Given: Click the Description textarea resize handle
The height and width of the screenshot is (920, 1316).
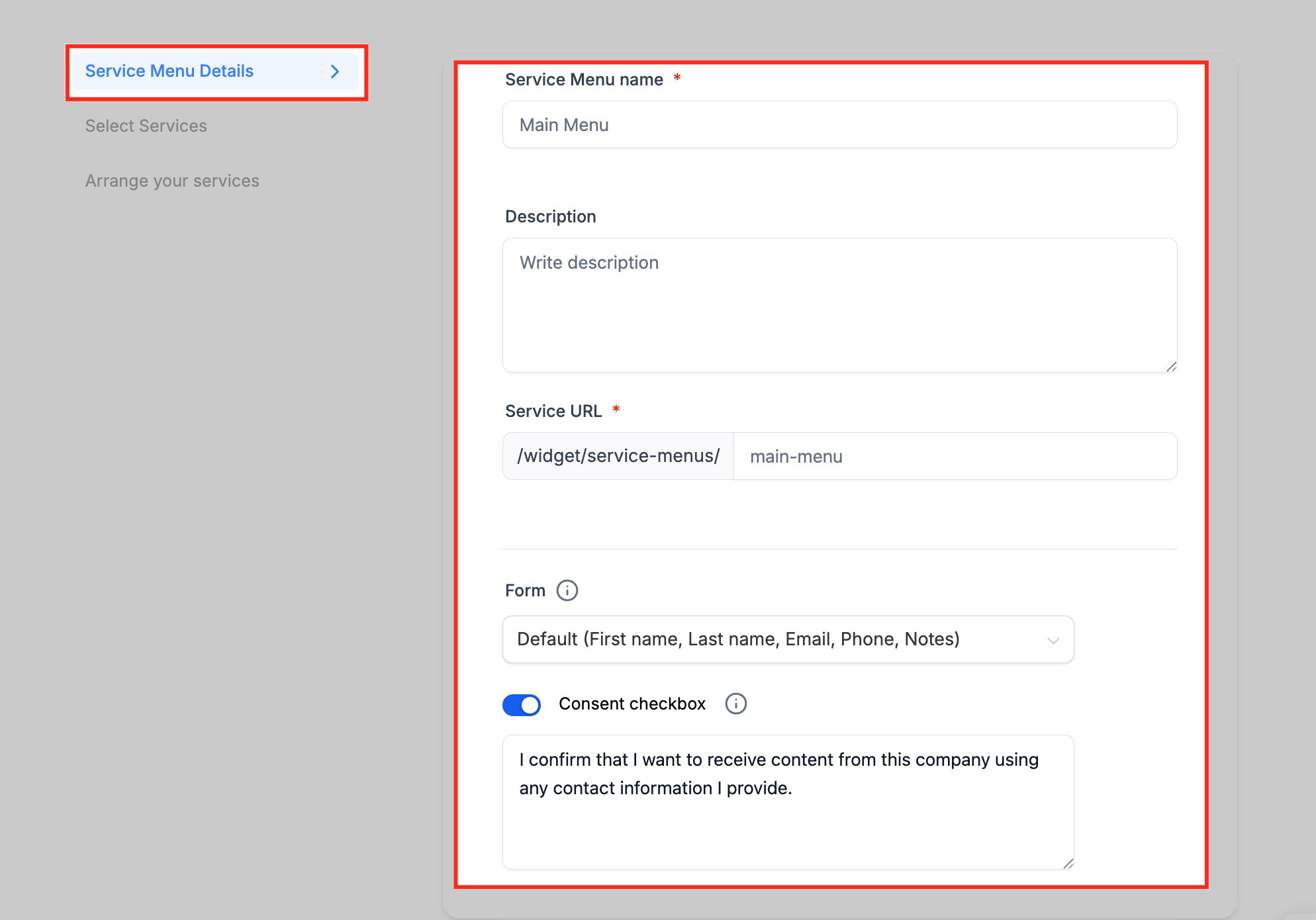Looking at the screenshot, I should (x=1171, y=367).
